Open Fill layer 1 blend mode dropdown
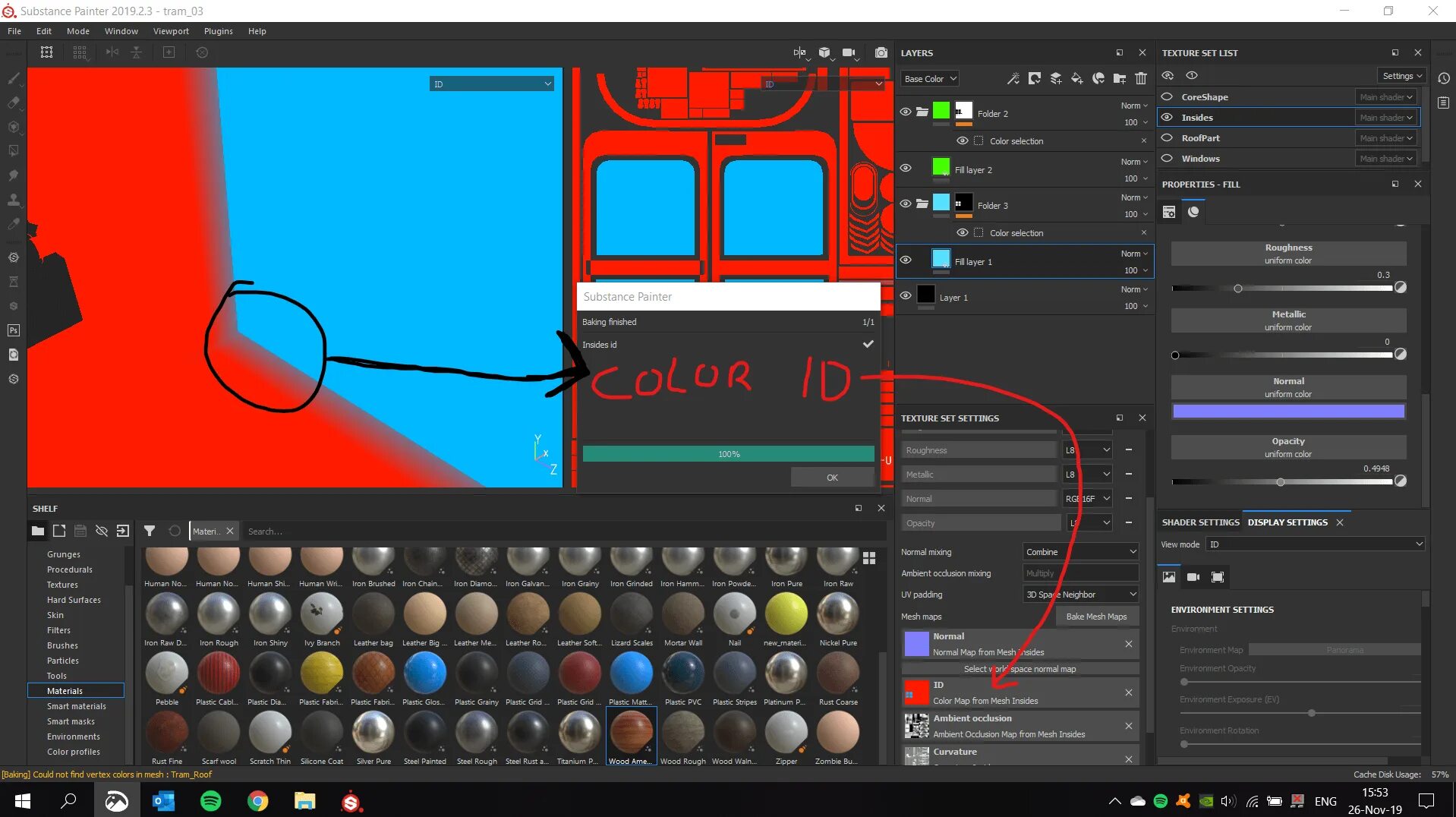 1134,254
